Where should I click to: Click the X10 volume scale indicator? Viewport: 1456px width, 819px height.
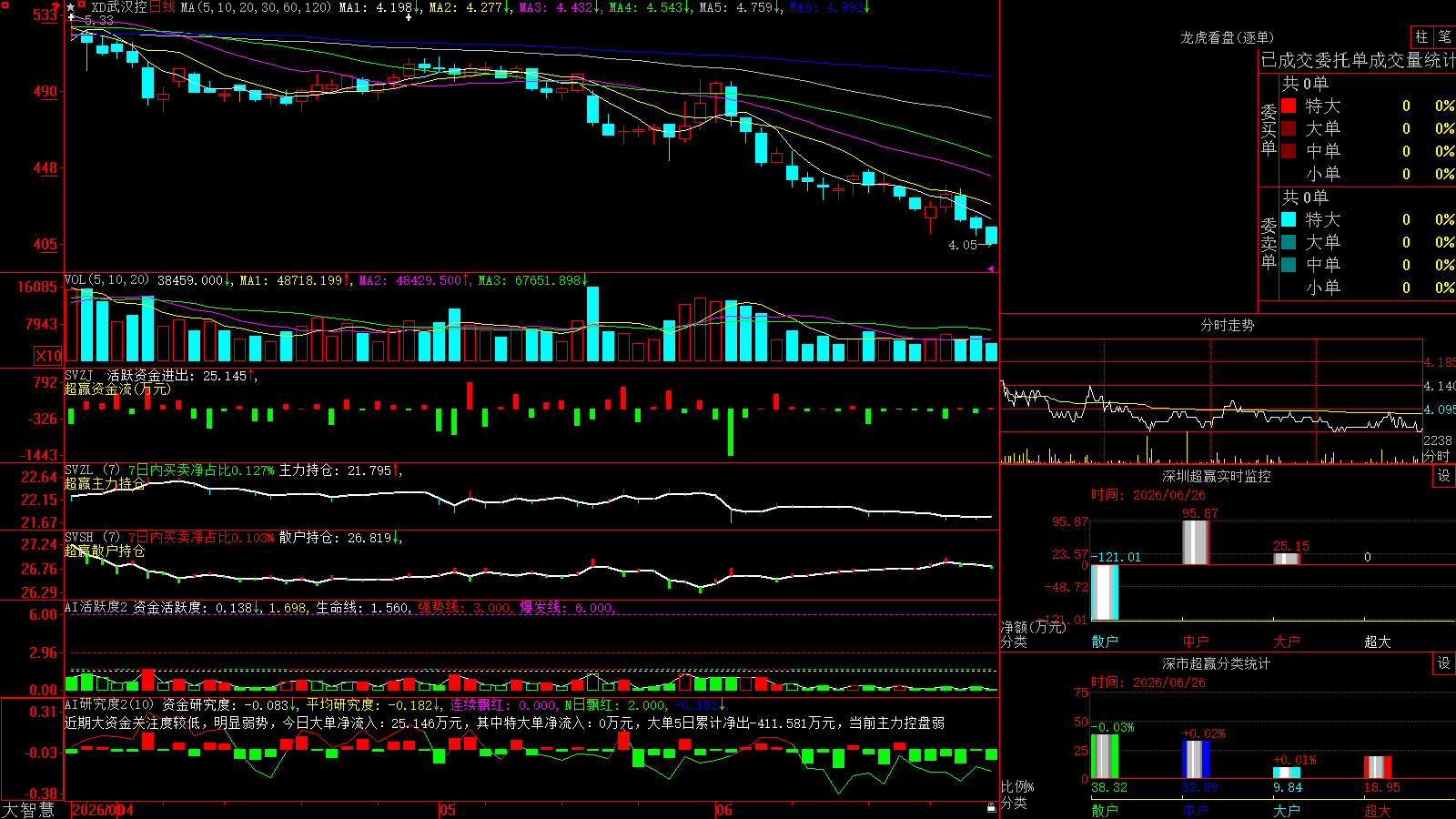pyautogui.click(x=48, y=356)
